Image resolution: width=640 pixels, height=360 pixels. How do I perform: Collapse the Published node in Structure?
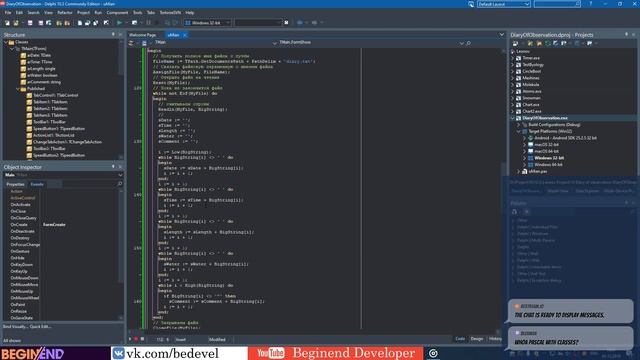18,89
